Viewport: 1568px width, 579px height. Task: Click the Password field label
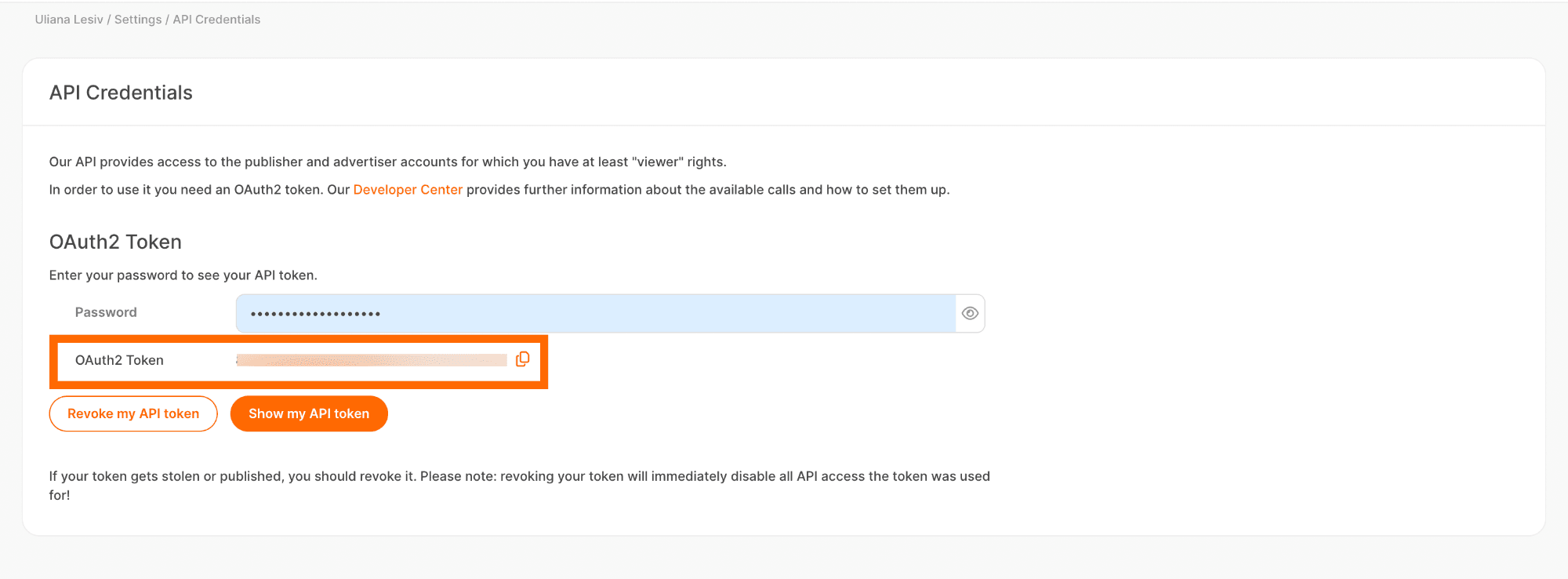pyautogui.click(x=106, y=312)
